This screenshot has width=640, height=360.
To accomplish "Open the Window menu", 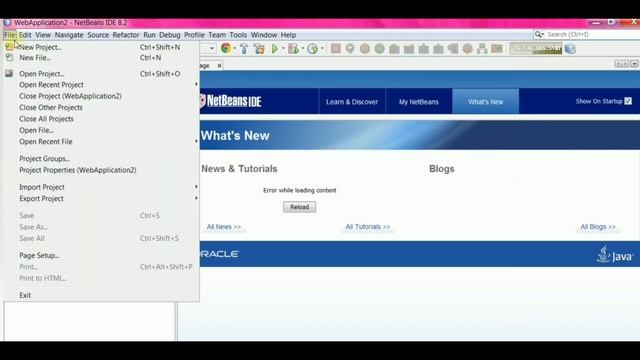I will click(x=264, y=35).
